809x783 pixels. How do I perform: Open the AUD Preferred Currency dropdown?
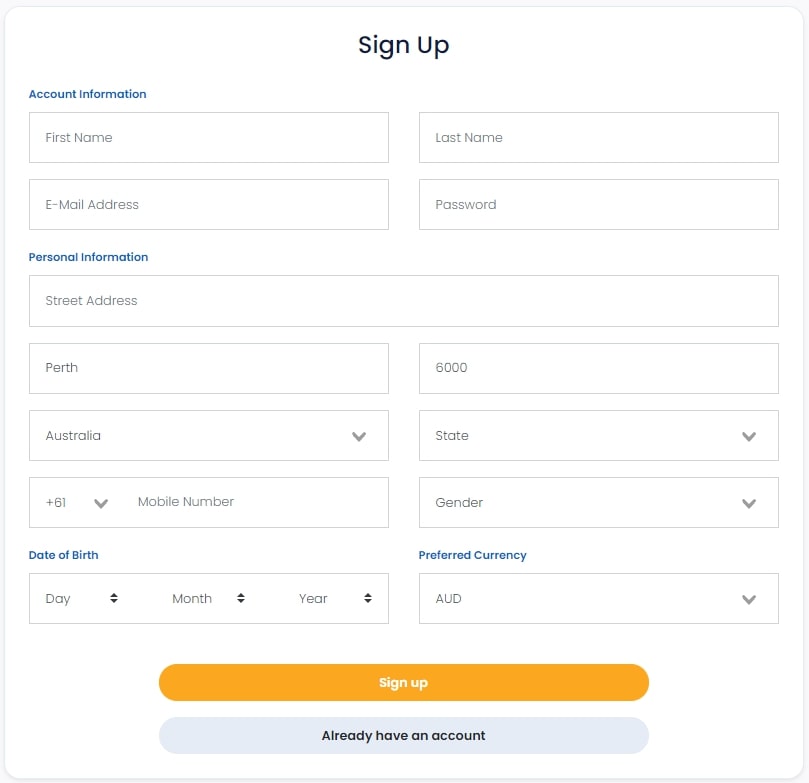(x=598, y=599)
